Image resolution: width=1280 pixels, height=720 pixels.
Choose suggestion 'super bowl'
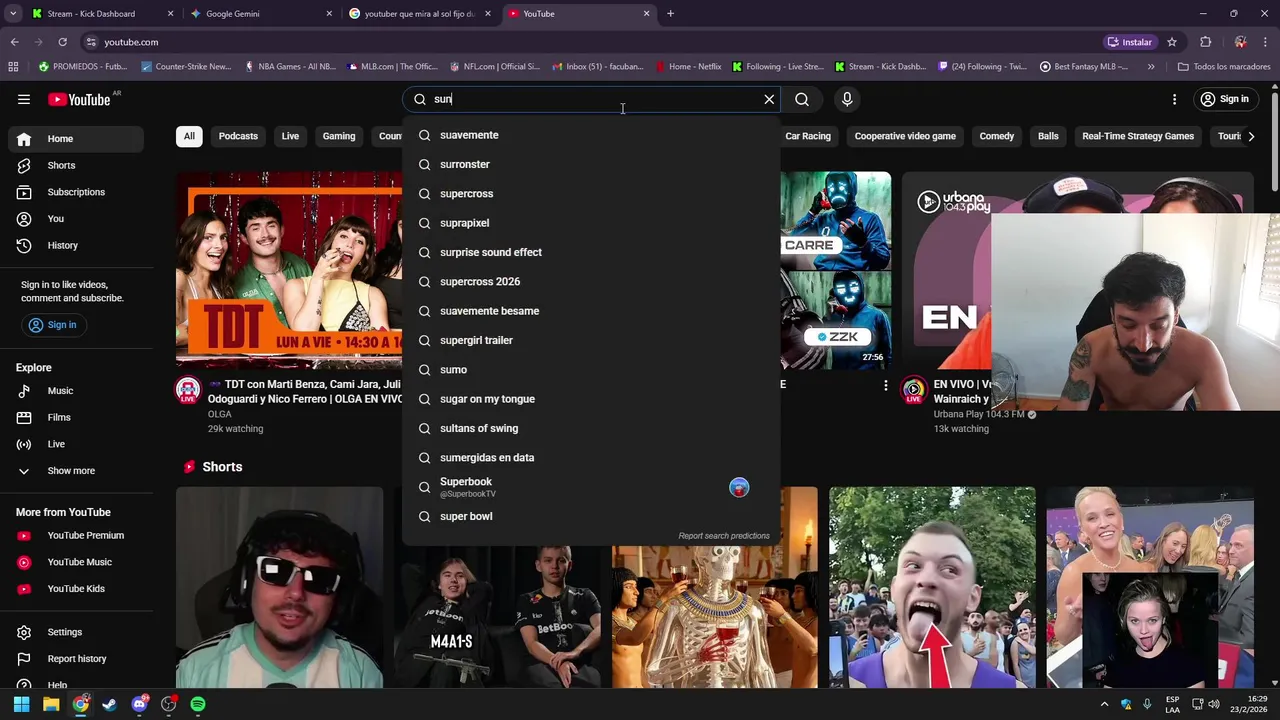pos(591,516)
